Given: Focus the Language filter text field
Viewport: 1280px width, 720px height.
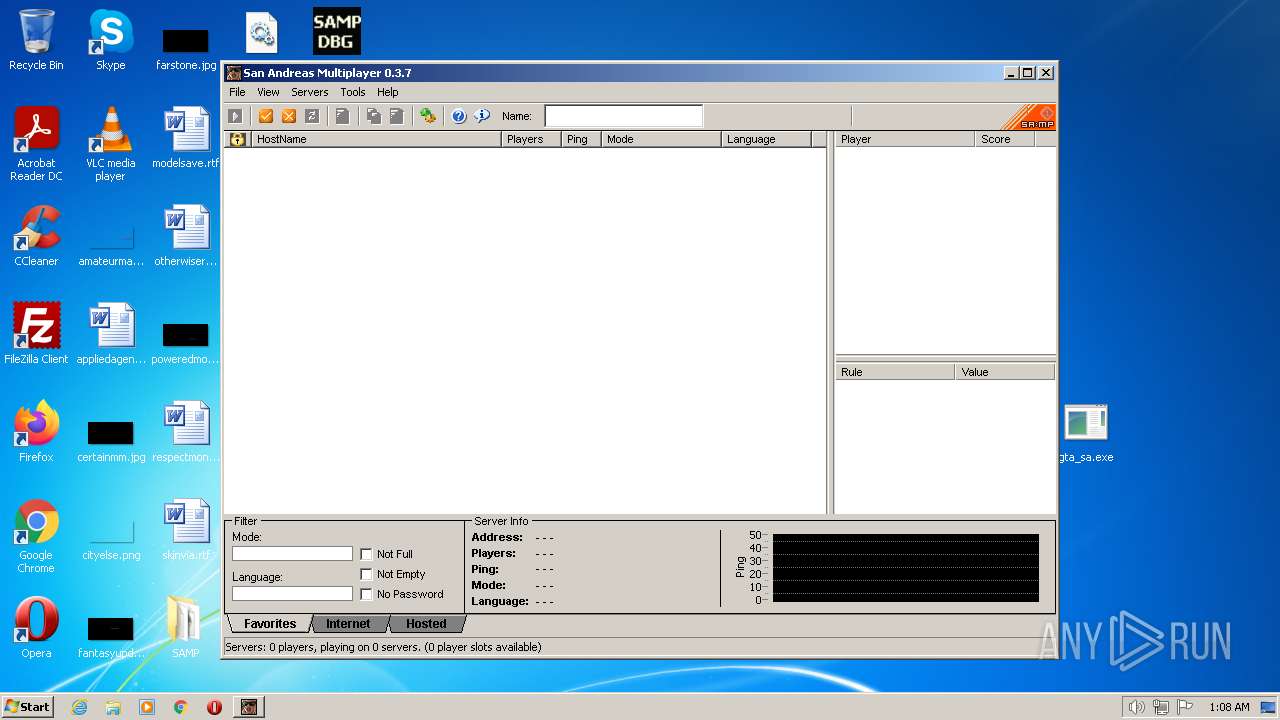Looking at the screenshot, I should (292, 594).
